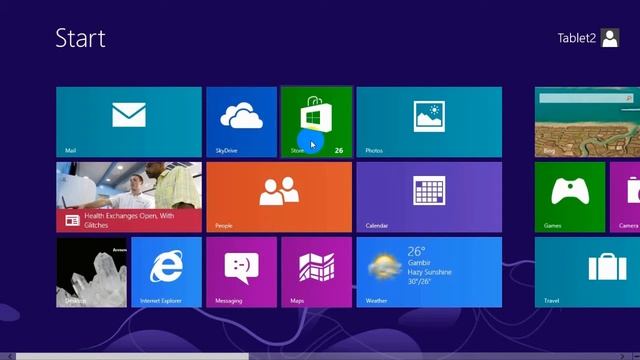This screenshot has height=360, width=640.
Task: Open the People tile
Action: pyautogui.click(x=279, y=197)
